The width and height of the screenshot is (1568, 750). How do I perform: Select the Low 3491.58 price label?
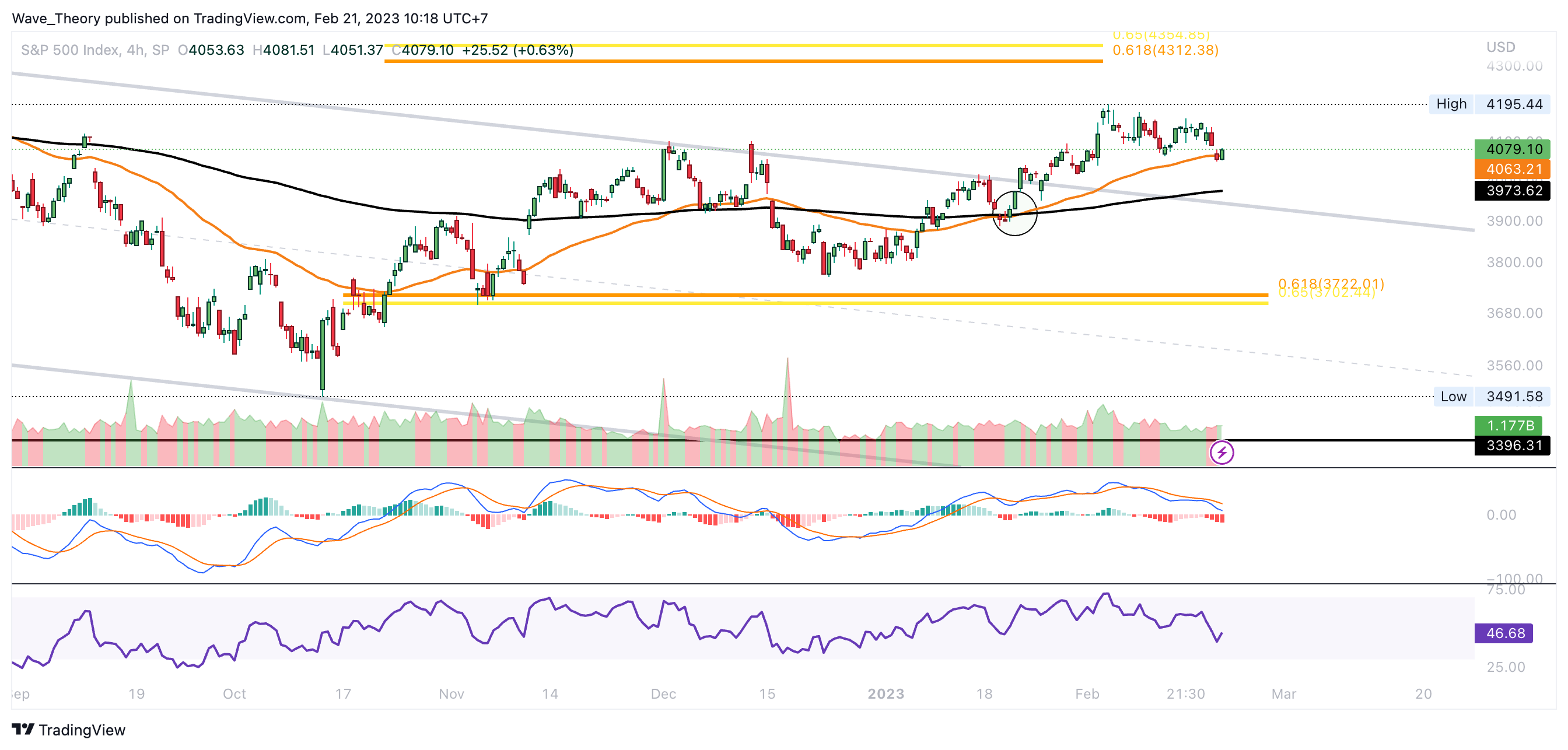pyautogui.click(x=1492, y=397)
